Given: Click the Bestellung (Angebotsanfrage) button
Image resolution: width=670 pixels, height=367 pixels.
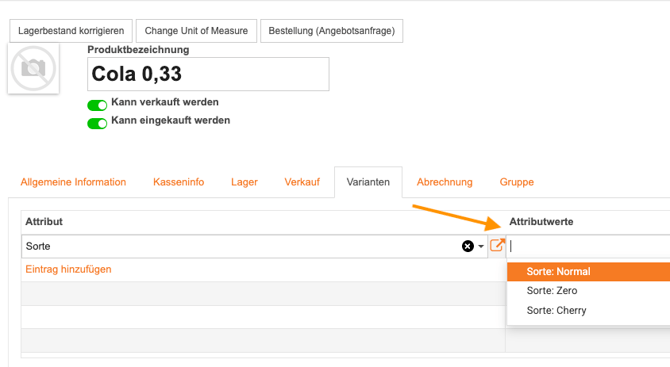Looking at the screenshot, I should point(332,31).
